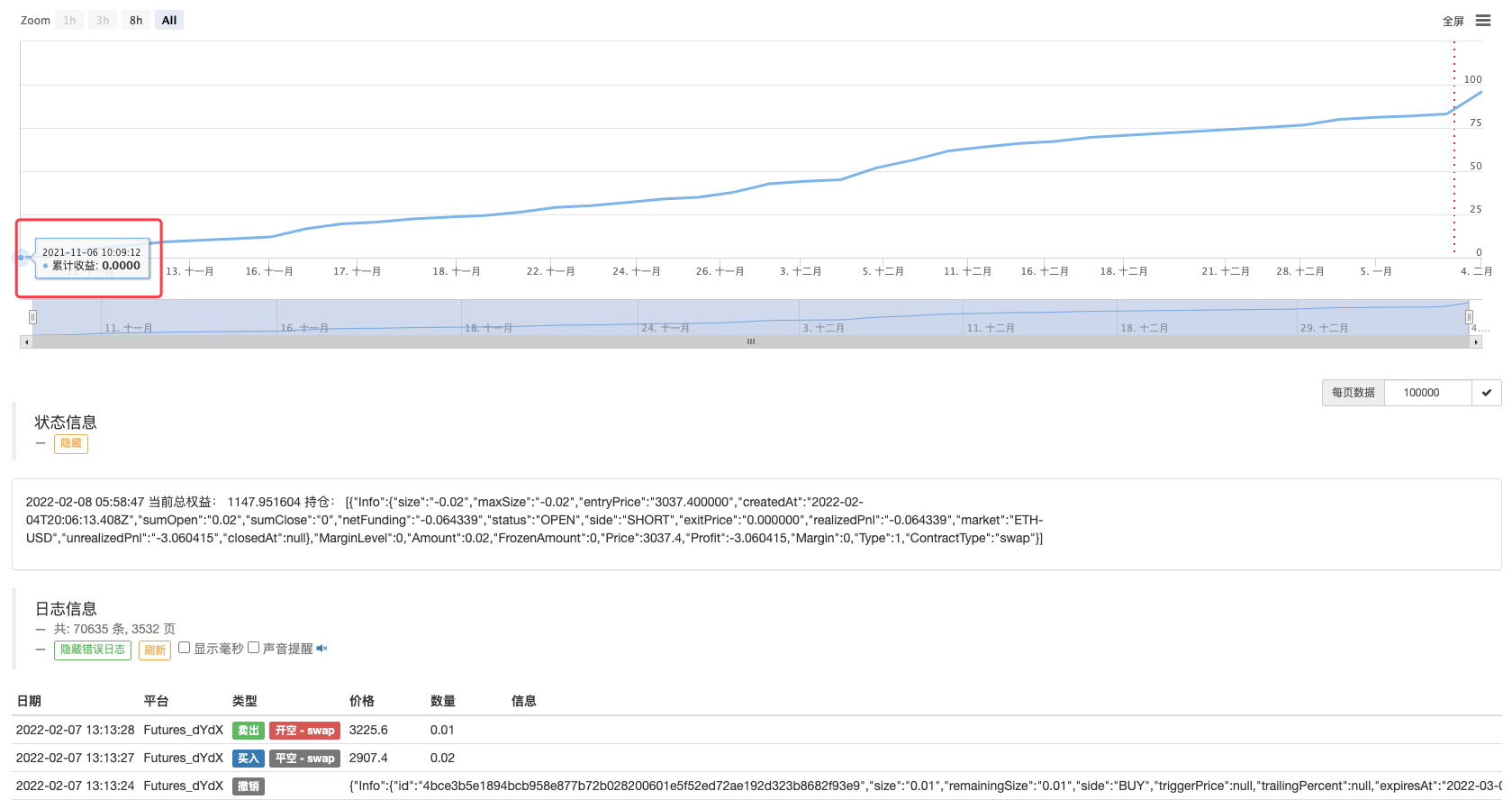Open the chart hamburger menu

coord(1482,21)
